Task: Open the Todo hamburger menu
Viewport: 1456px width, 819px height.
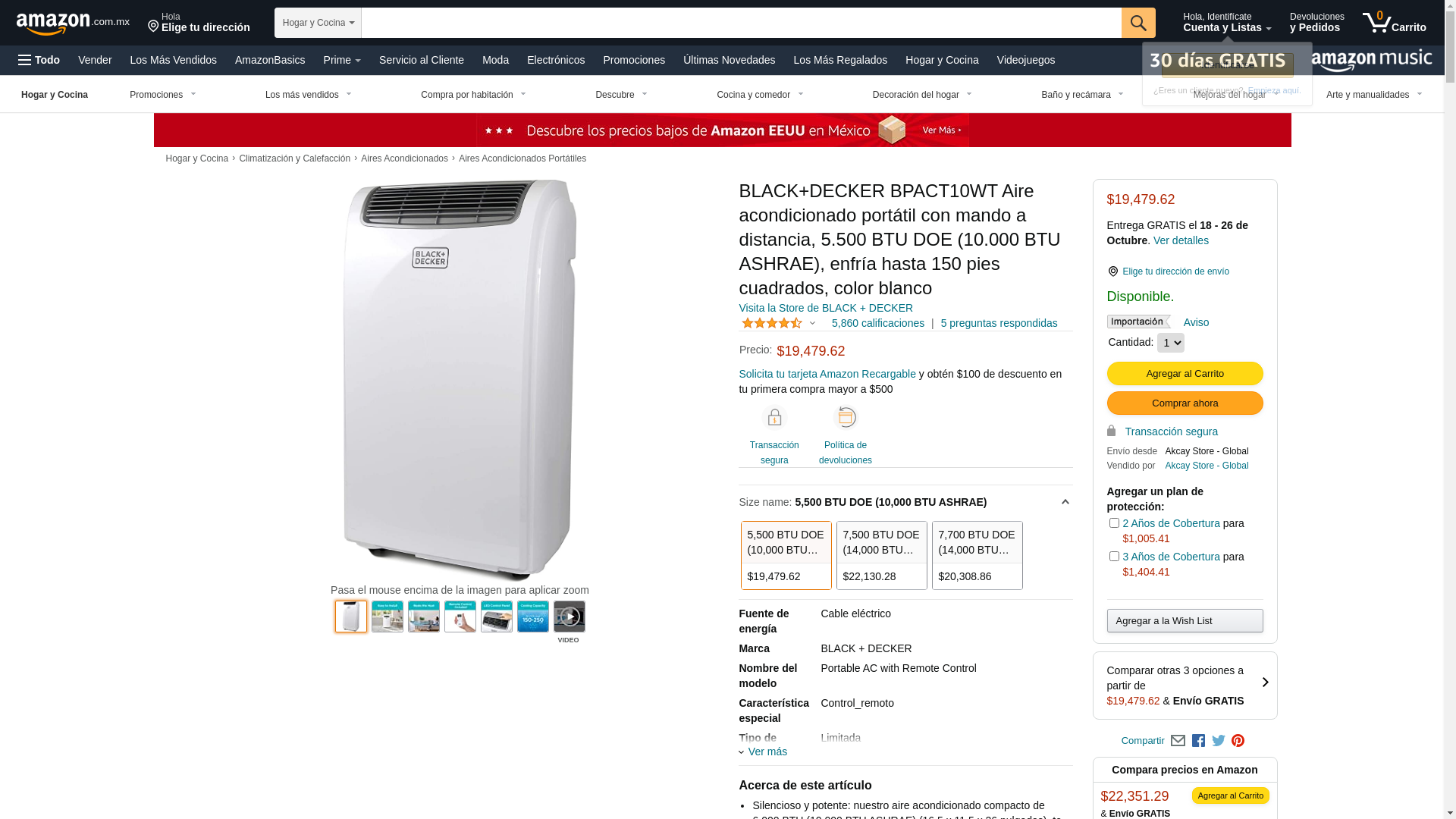Action: pyautogui.click(x=39, y=60)
